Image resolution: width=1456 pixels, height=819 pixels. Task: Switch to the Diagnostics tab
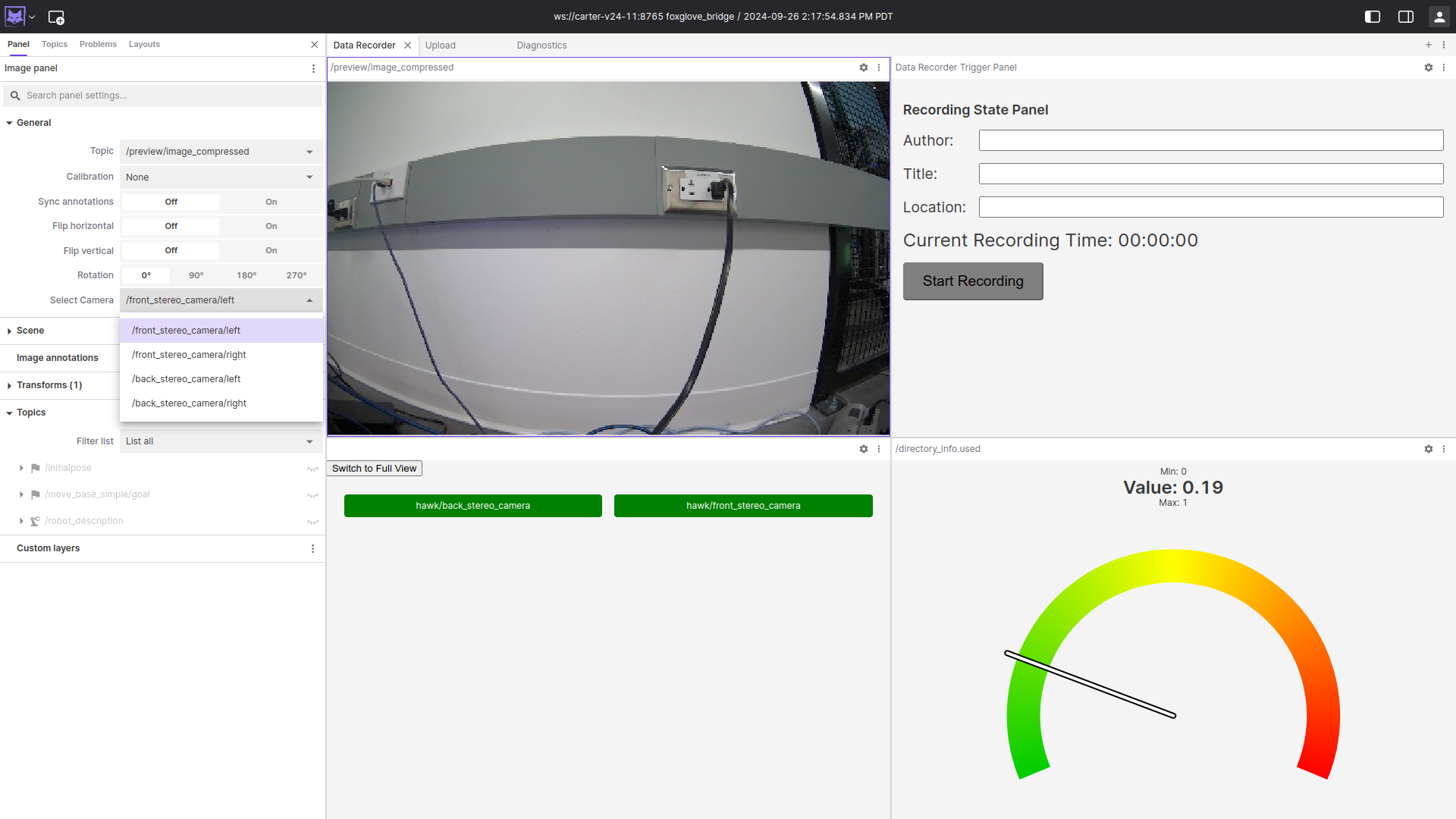(541, 45)
